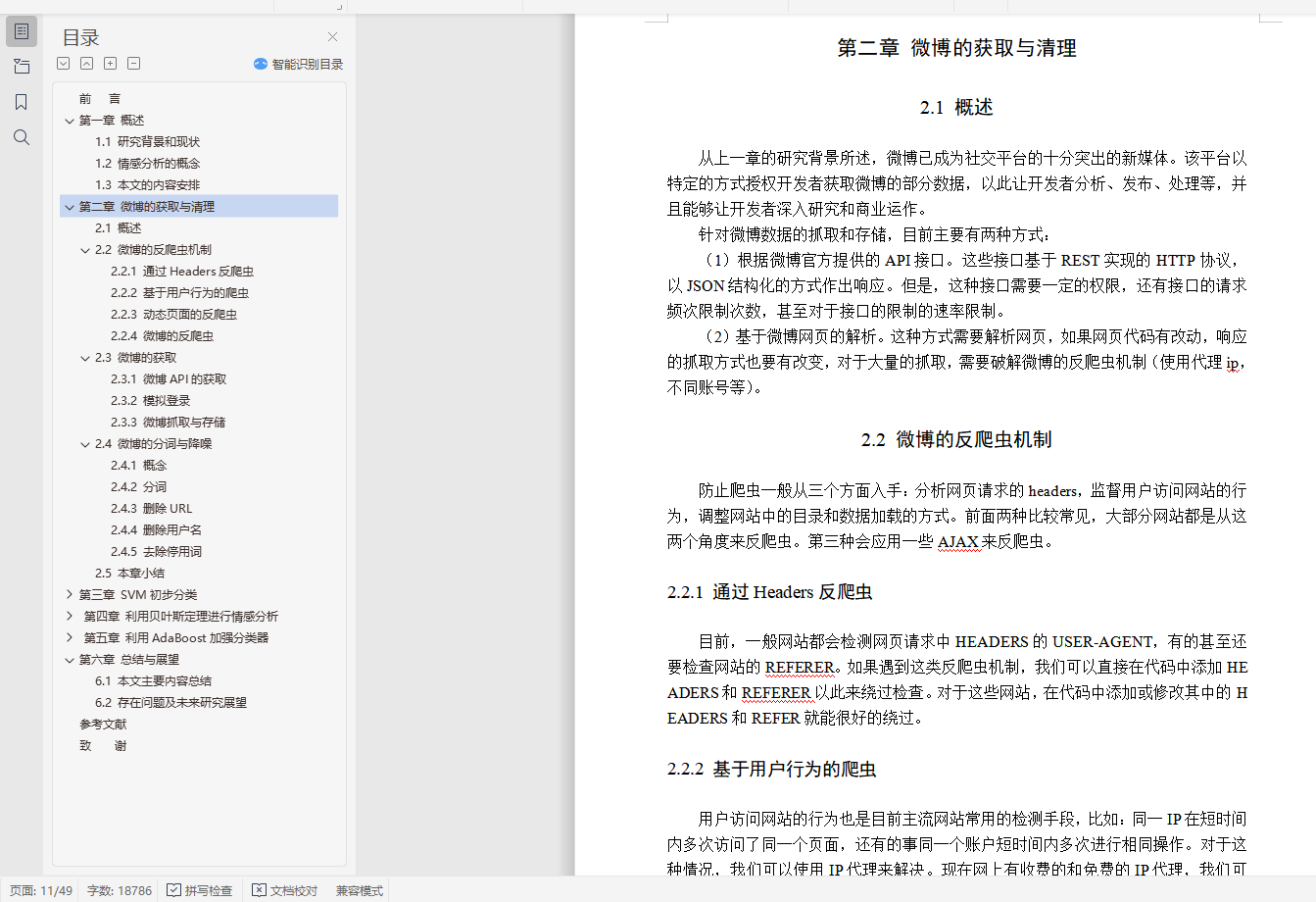Open 2.3.3 微博抓取与存储 entry

tap(168, 423)
